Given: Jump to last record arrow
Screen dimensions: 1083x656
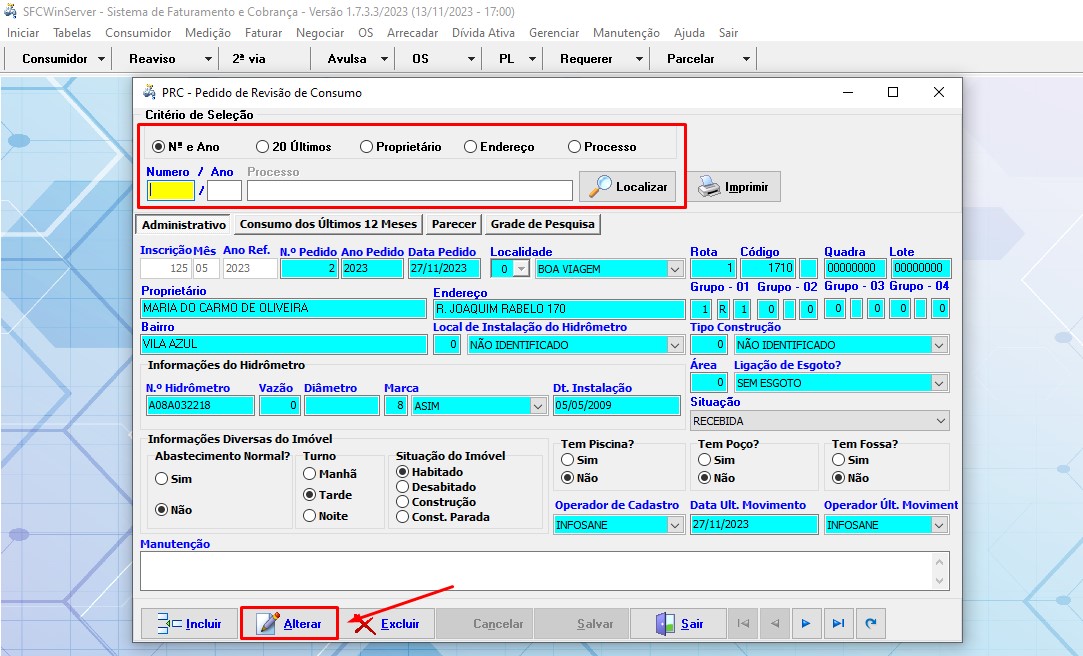Looking at the screenshot, I should (x=838, y=623).
